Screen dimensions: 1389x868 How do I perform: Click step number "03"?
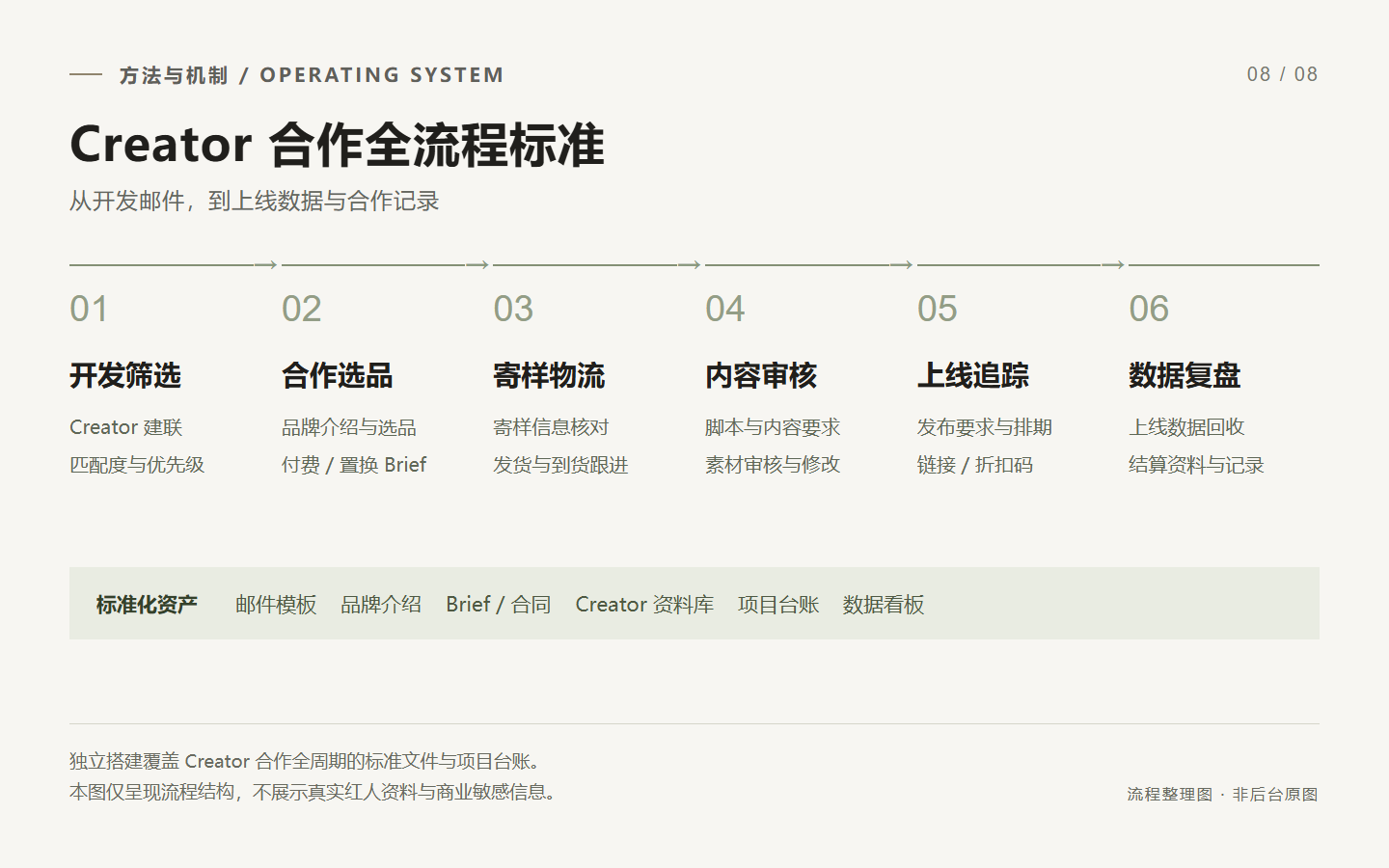coord(513,309)
